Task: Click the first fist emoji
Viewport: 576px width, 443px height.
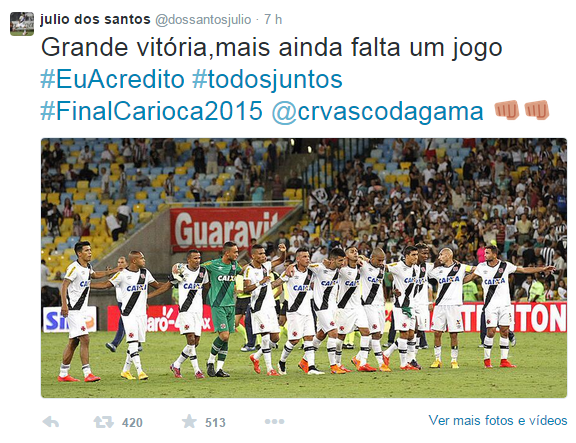Action: pyautogui.click(x=507, y=110)
